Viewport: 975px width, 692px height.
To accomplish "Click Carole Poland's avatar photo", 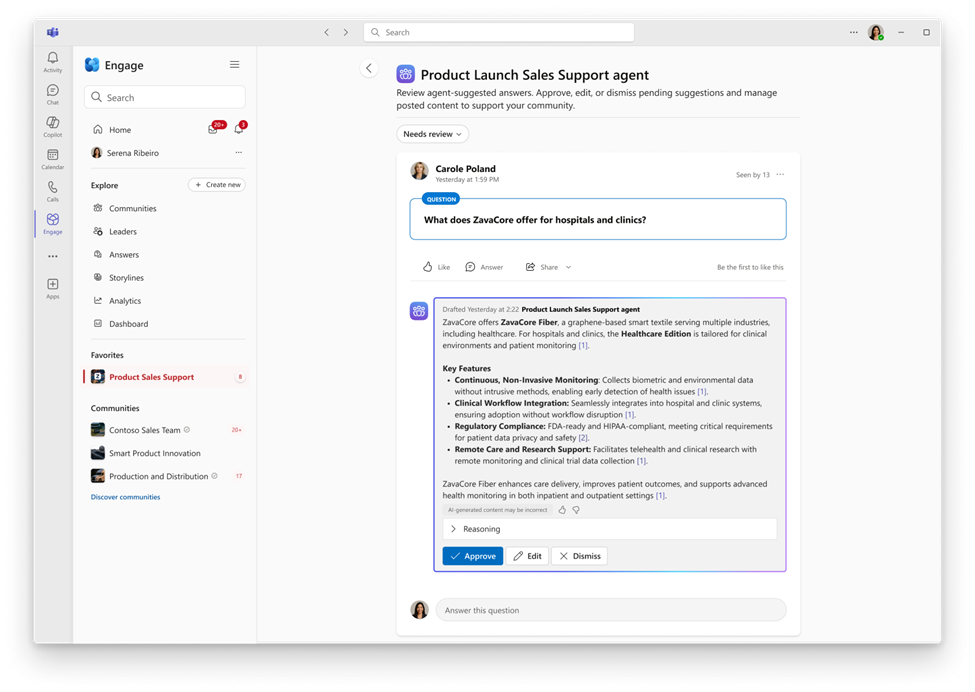I will tap(420, 171).
